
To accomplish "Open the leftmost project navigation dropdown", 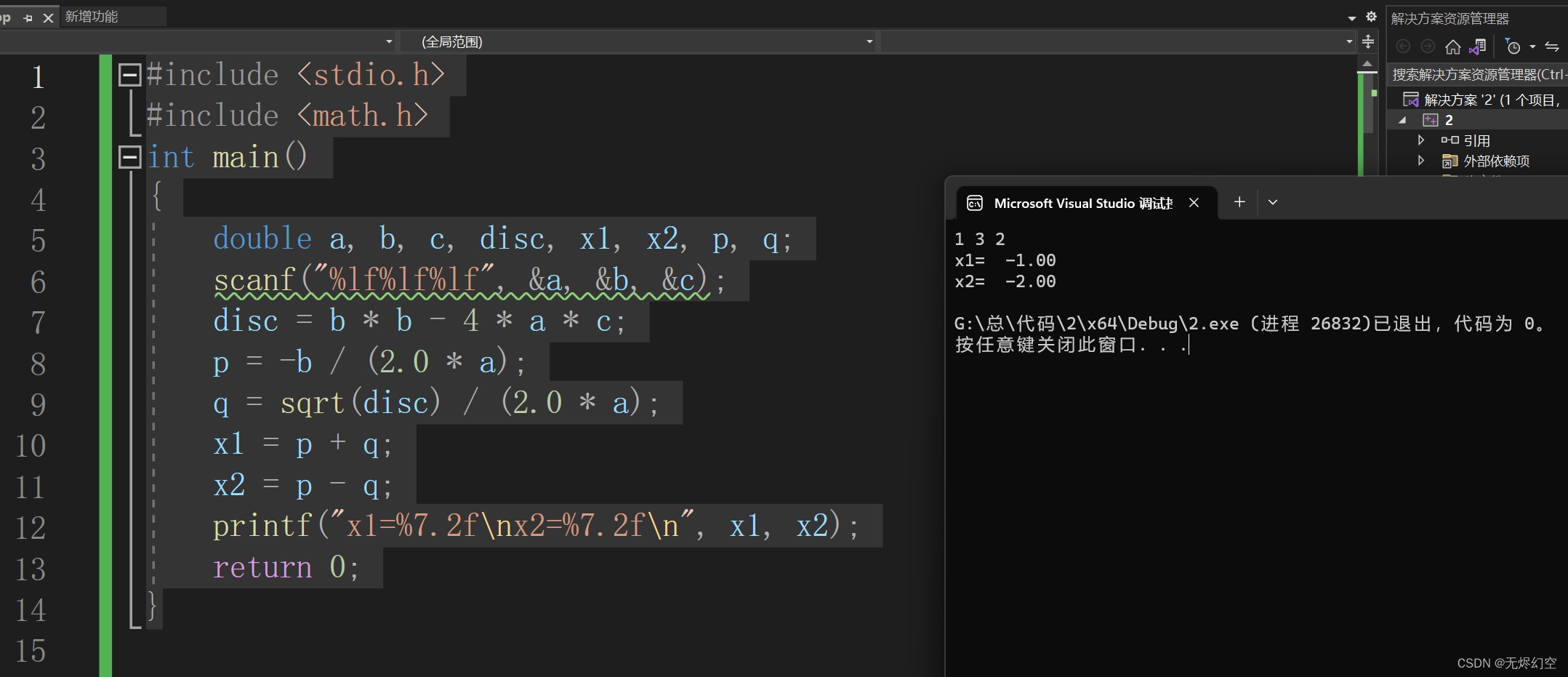I will click(198, 41).
